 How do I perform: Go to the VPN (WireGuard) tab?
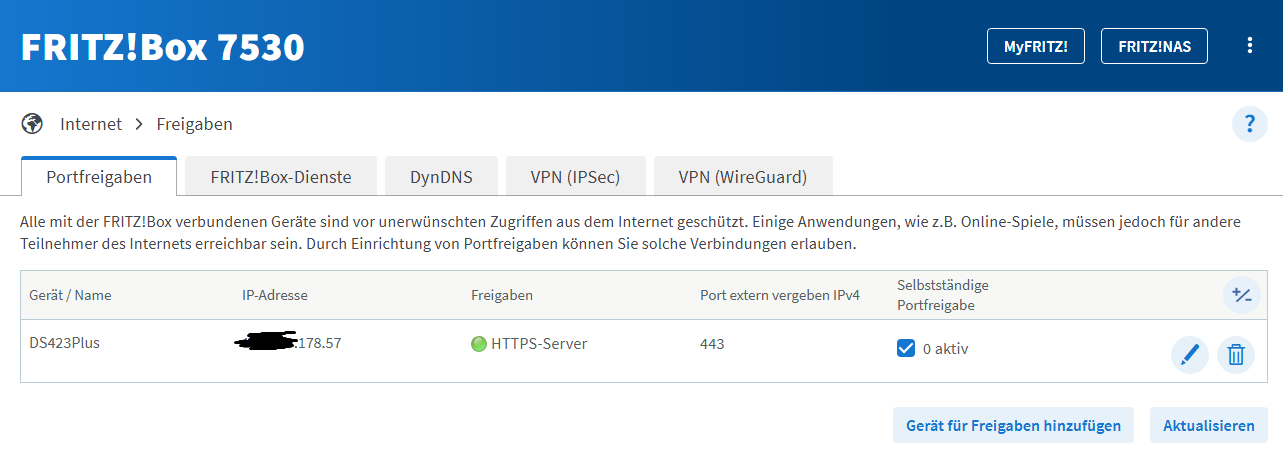(742, 178)
